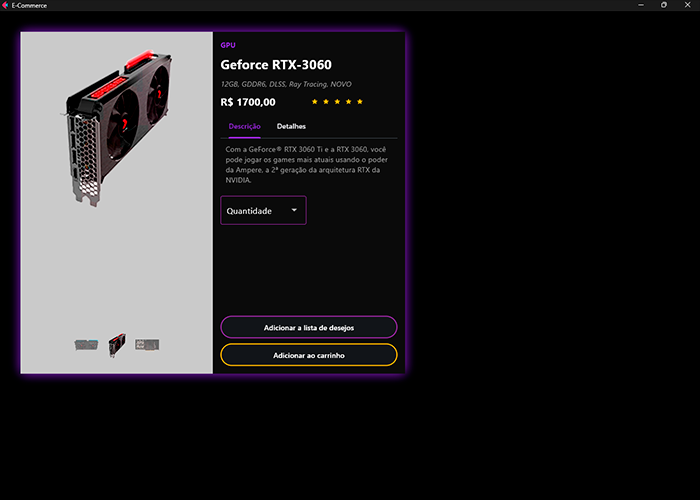Click Adicionar a lista de desejos button
The image size is (700, 500).
[309, 328]
